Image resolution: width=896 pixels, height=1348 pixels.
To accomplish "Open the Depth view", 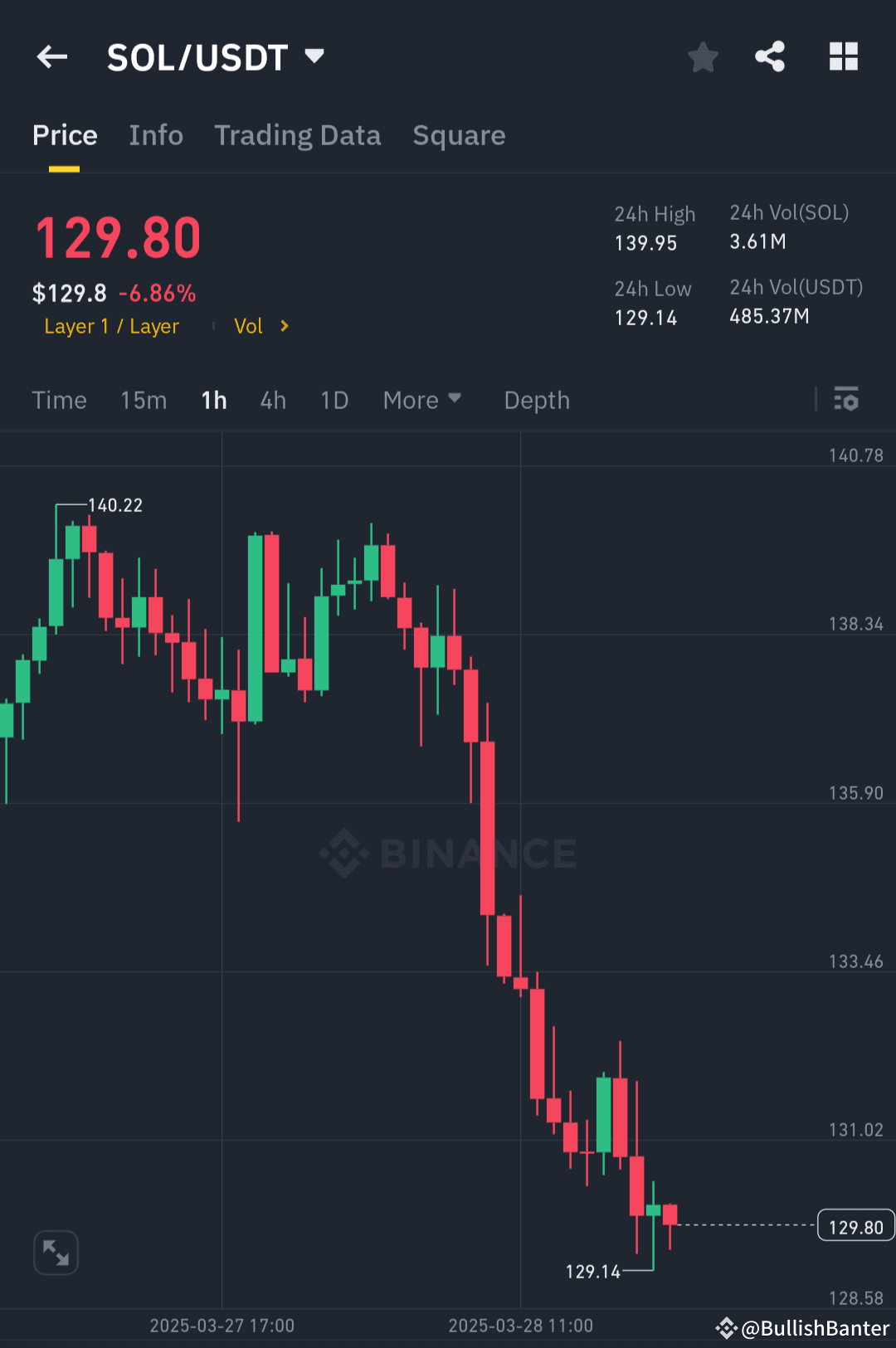I will pyautogui.click(x=536, y=400).
